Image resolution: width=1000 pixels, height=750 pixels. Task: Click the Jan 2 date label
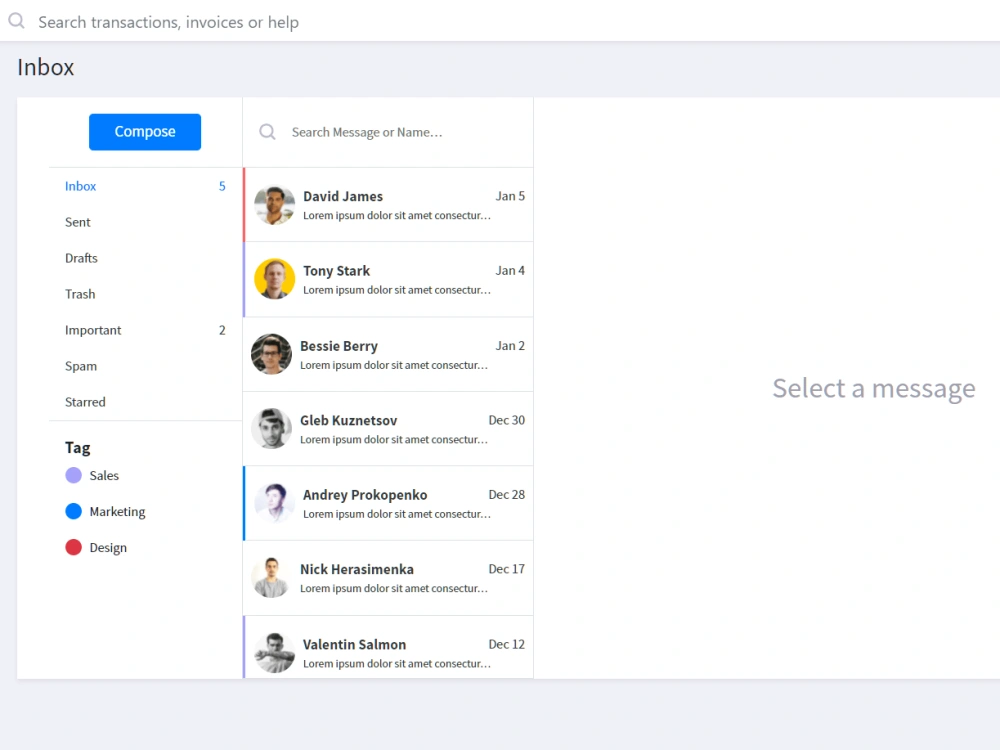tap(510, 346)
